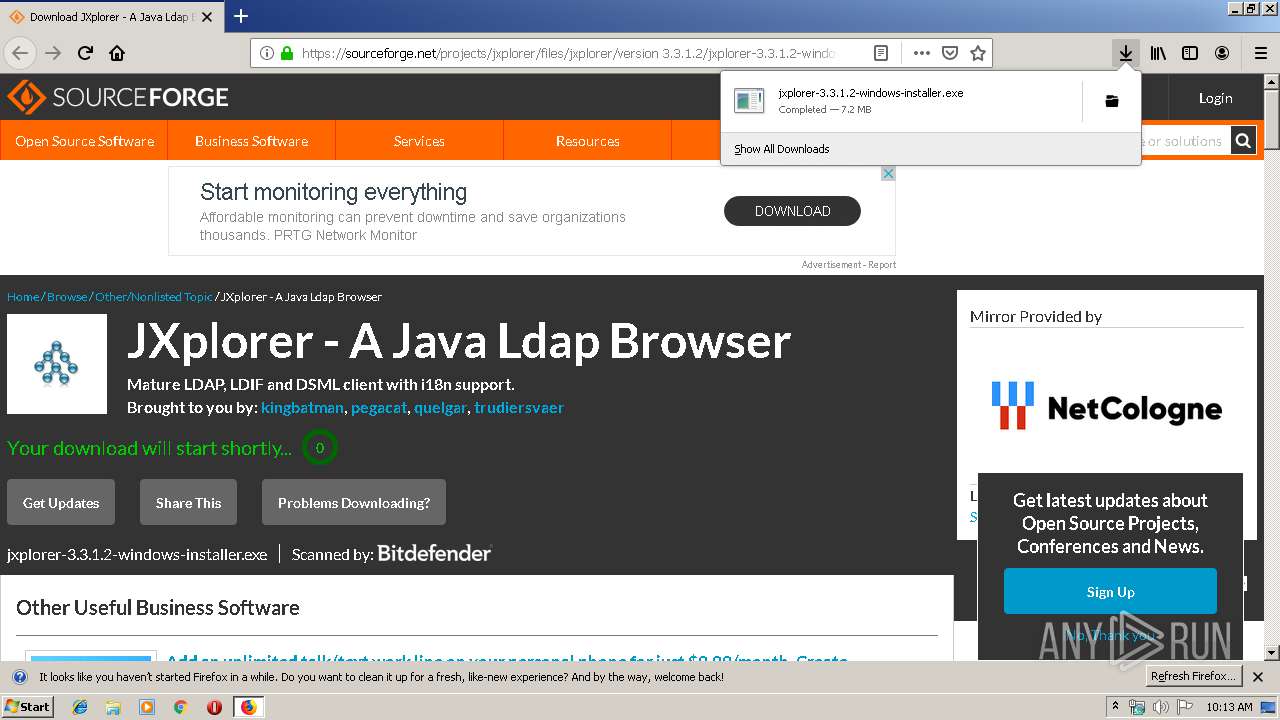1280x720 pixels.
Task: Click the Start monitoring everything ad headline
Action: 333,191
